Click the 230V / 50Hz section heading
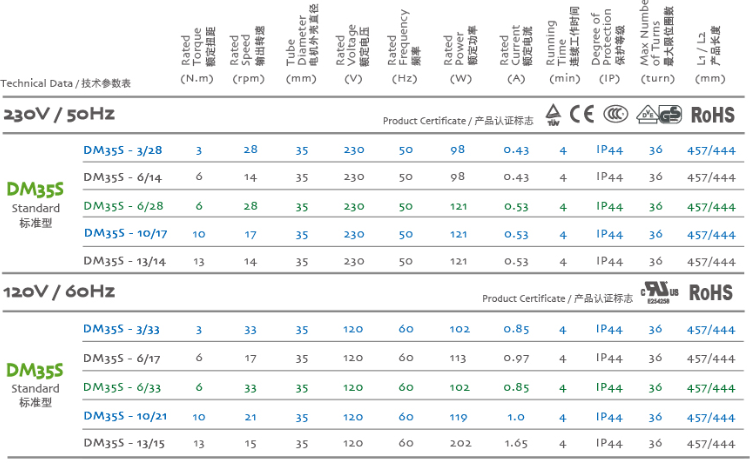 [x=59, y=114]
